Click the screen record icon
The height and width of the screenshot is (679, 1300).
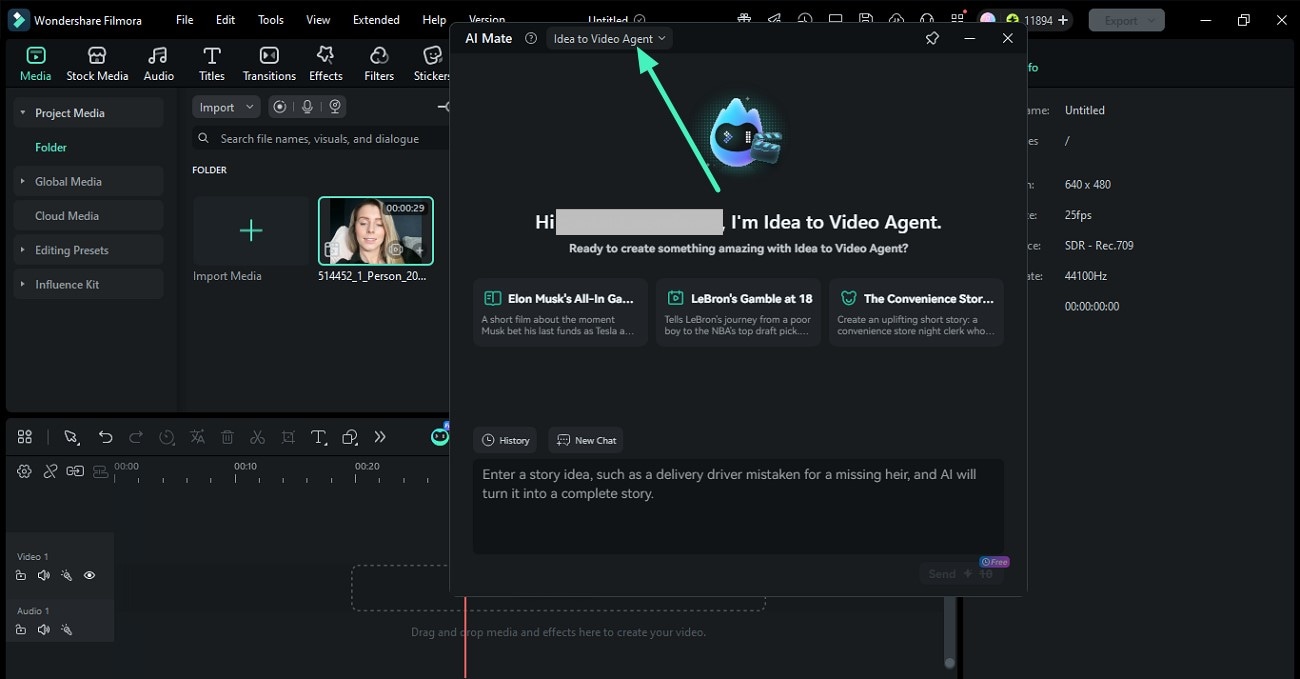pos(280,107)
